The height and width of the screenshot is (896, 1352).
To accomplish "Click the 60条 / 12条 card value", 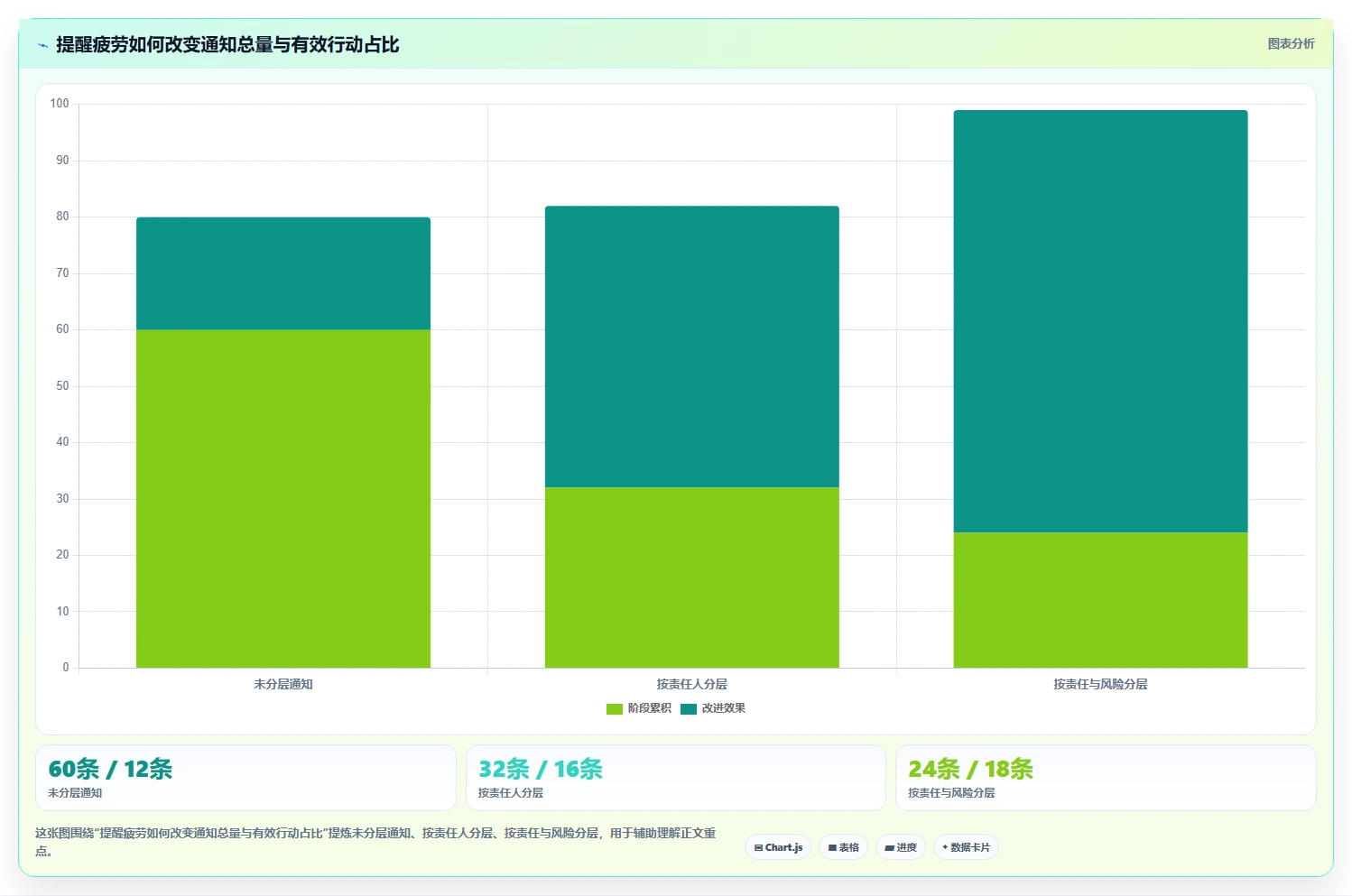I will click(x=110, y=769).
